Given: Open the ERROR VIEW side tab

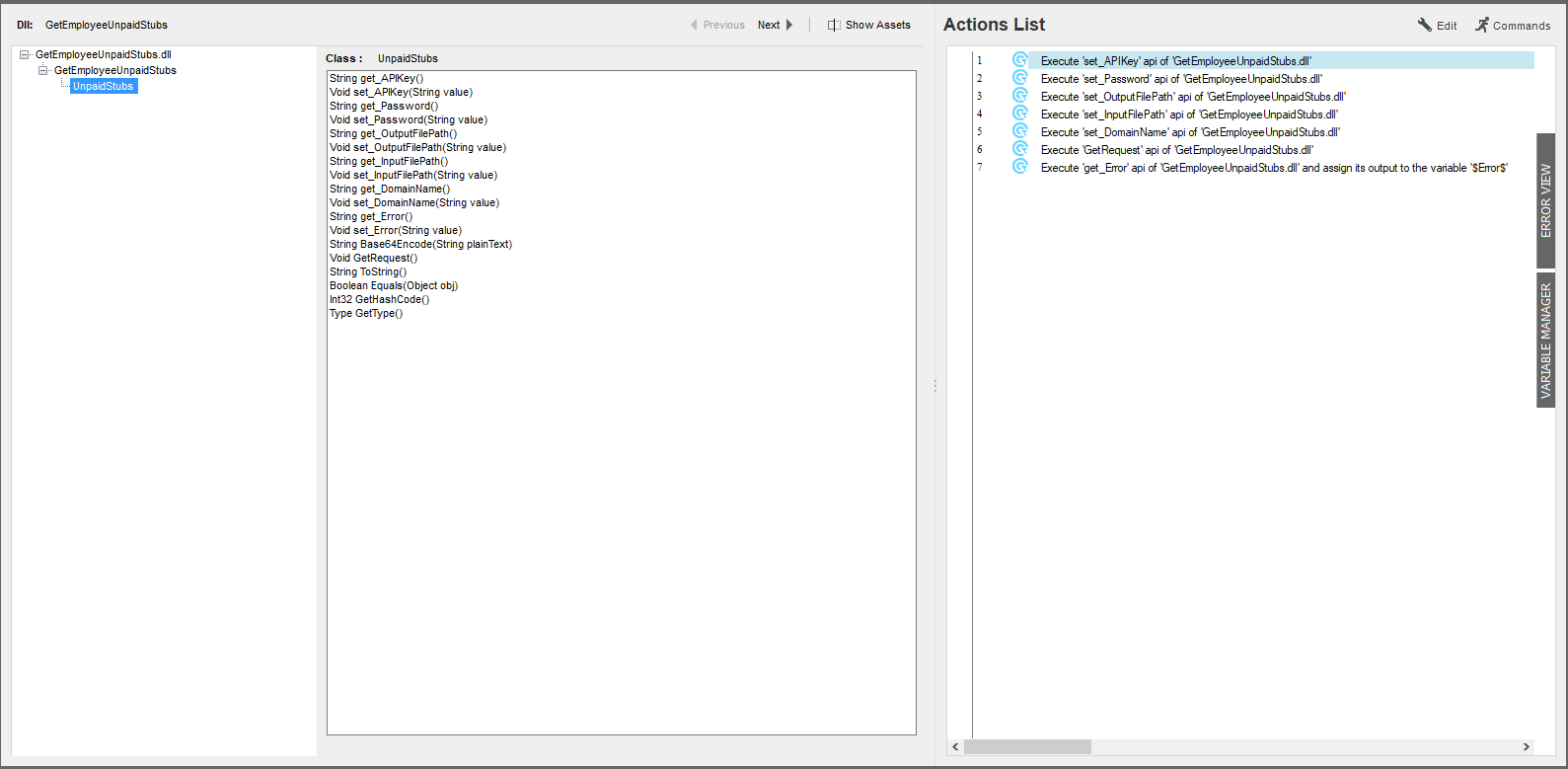Looking at the screenshot, I should (x=1545, y=200).
